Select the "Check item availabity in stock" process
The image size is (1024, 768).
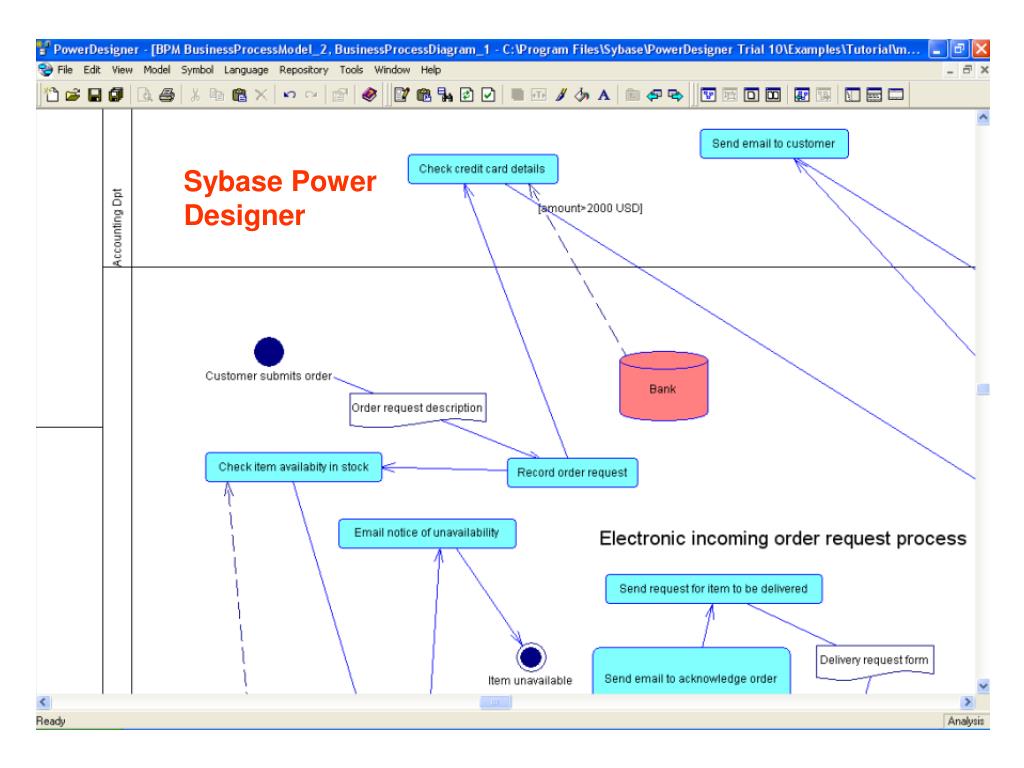click(294, 467)
